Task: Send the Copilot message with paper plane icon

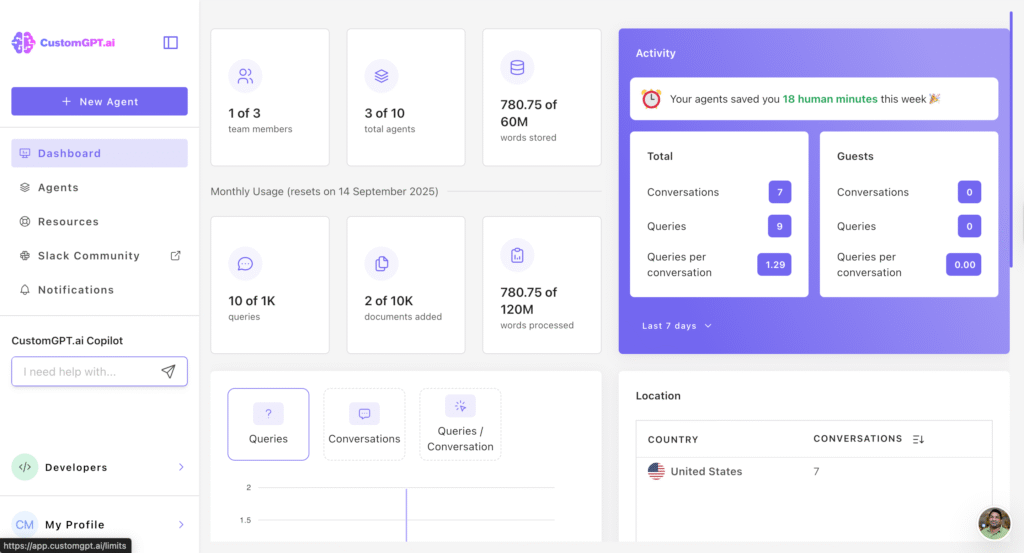Action: pyautogui.click(x=168, y=372)
